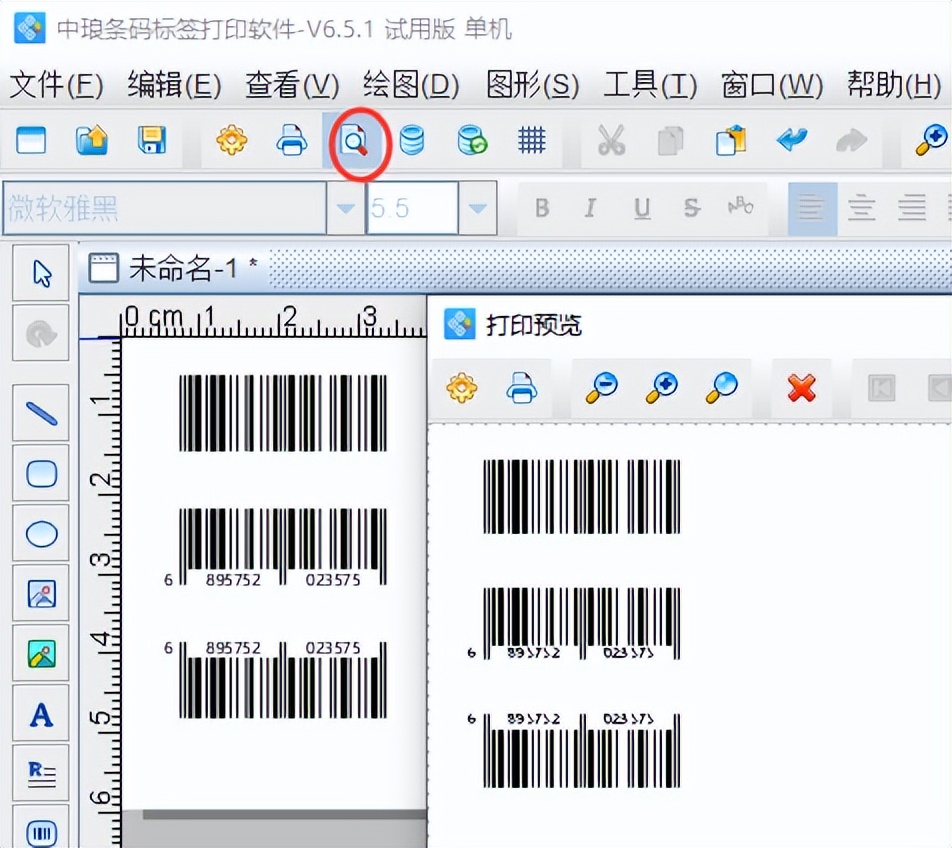
Task: Click the 5.5 font size field
Action: (x=412, y=208)
